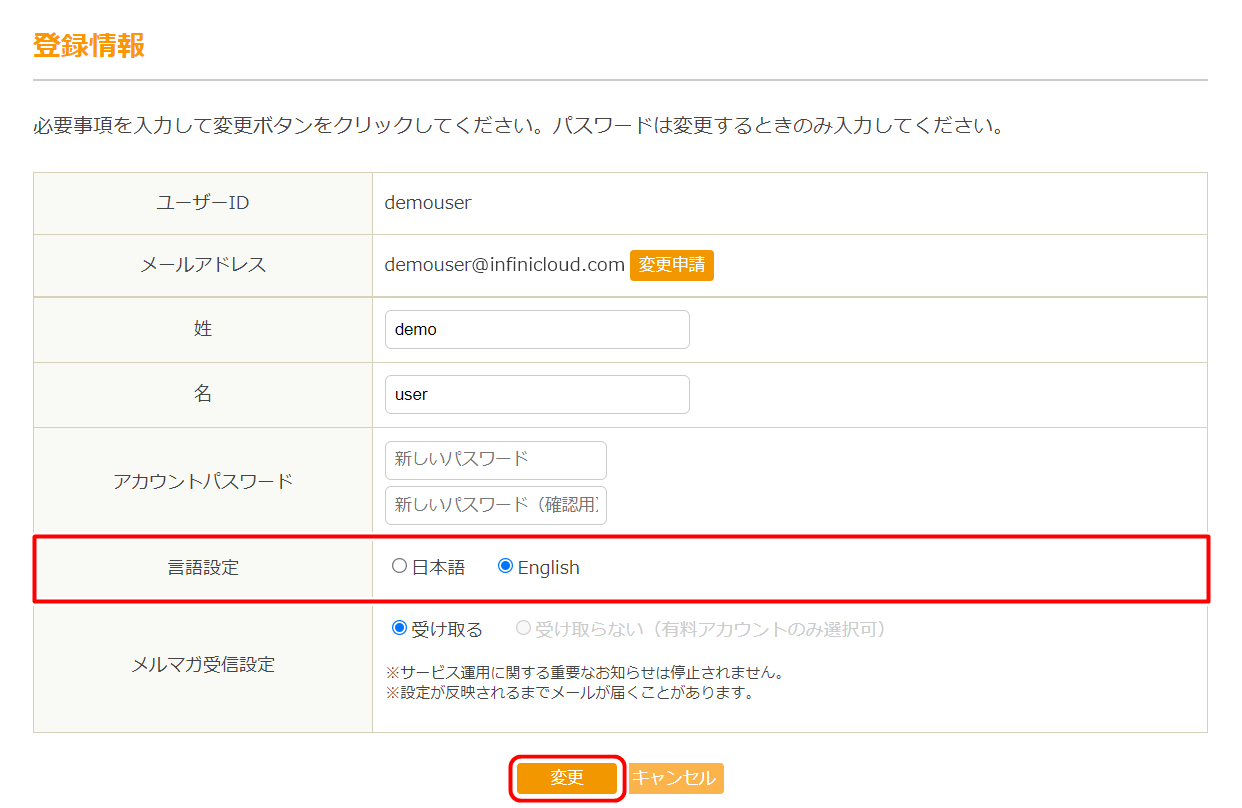
Task: Click the メルマガ受信設定 row label
Action: click(x=203, y=664)
